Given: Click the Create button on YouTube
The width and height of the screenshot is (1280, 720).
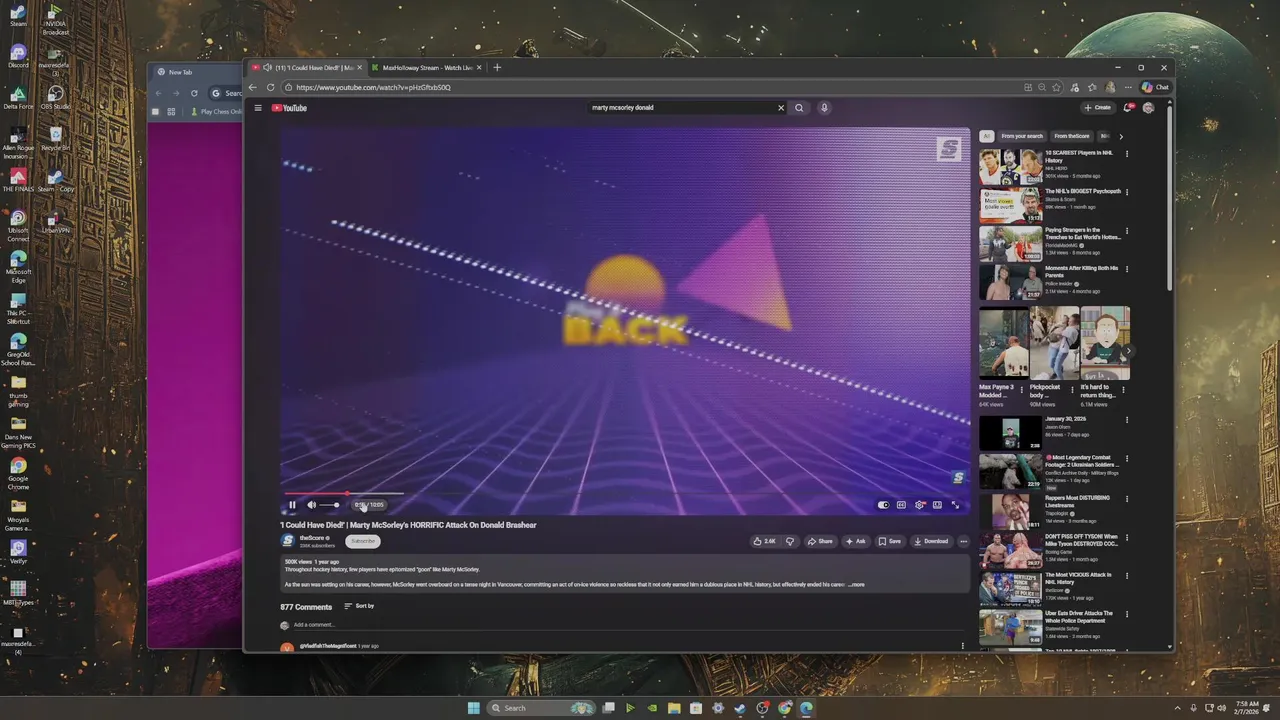Looking at the screenshot, I should coord(1097,108).
